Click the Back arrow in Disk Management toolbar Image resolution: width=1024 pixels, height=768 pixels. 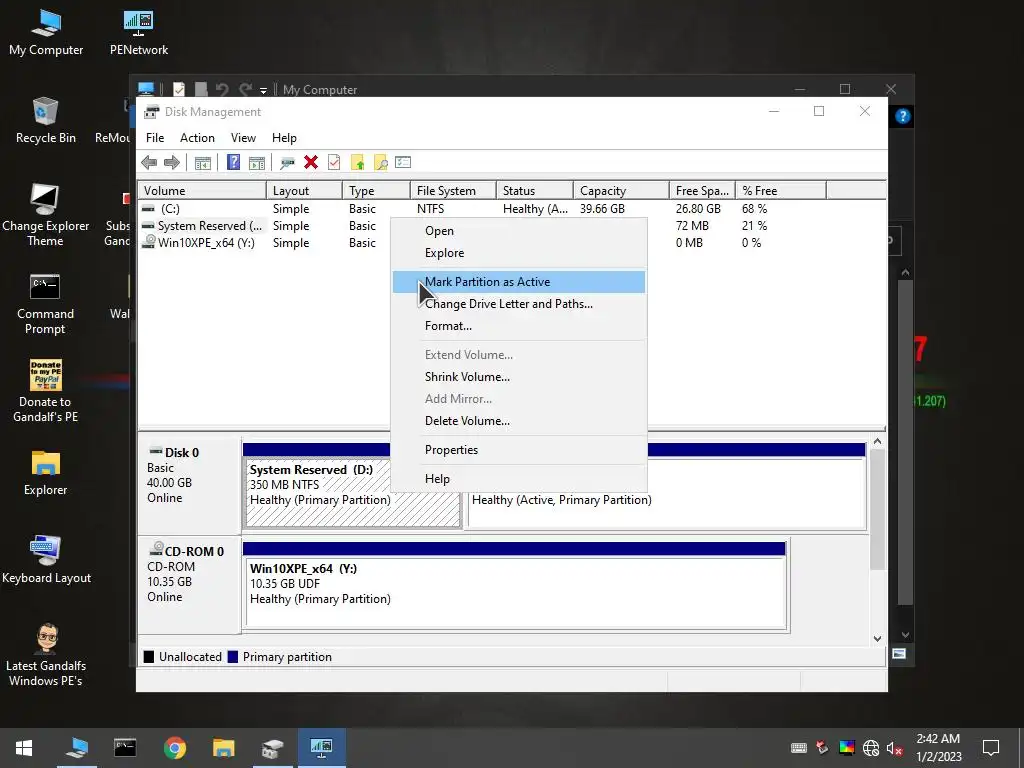click(149, 163)
